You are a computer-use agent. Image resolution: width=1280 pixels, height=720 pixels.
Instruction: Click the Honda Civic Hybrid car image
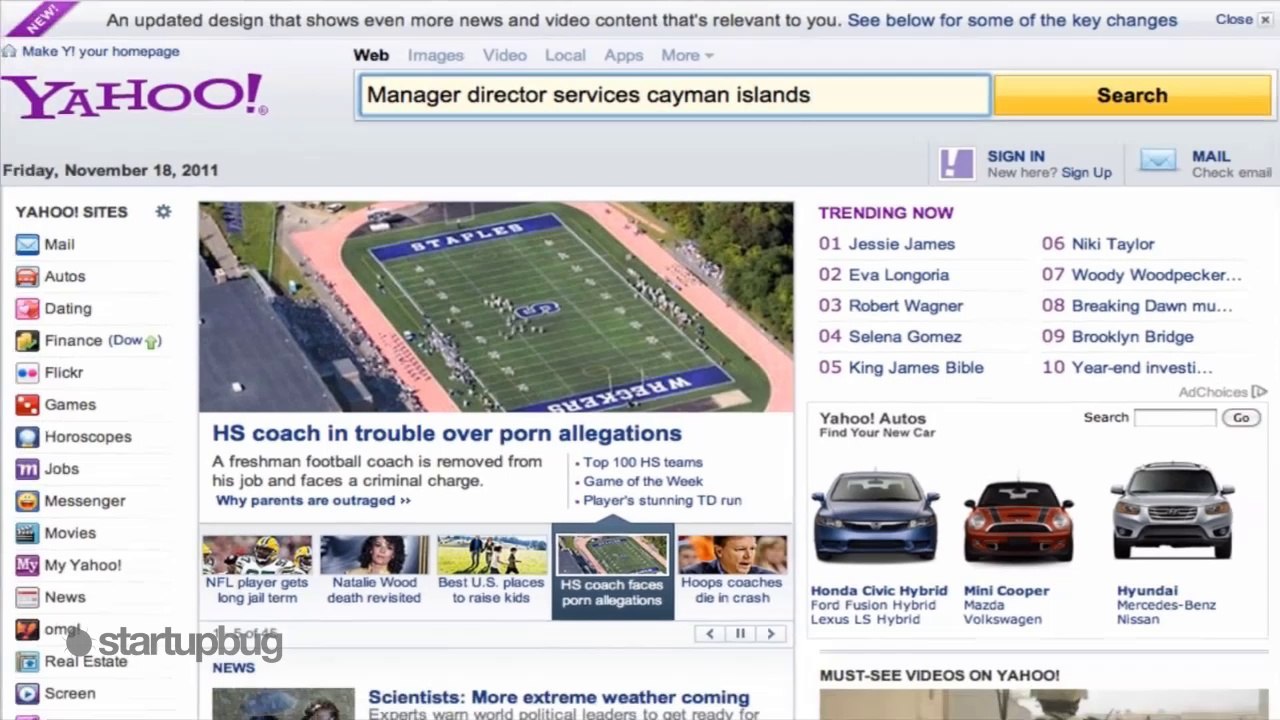click(x=875, y=516)
